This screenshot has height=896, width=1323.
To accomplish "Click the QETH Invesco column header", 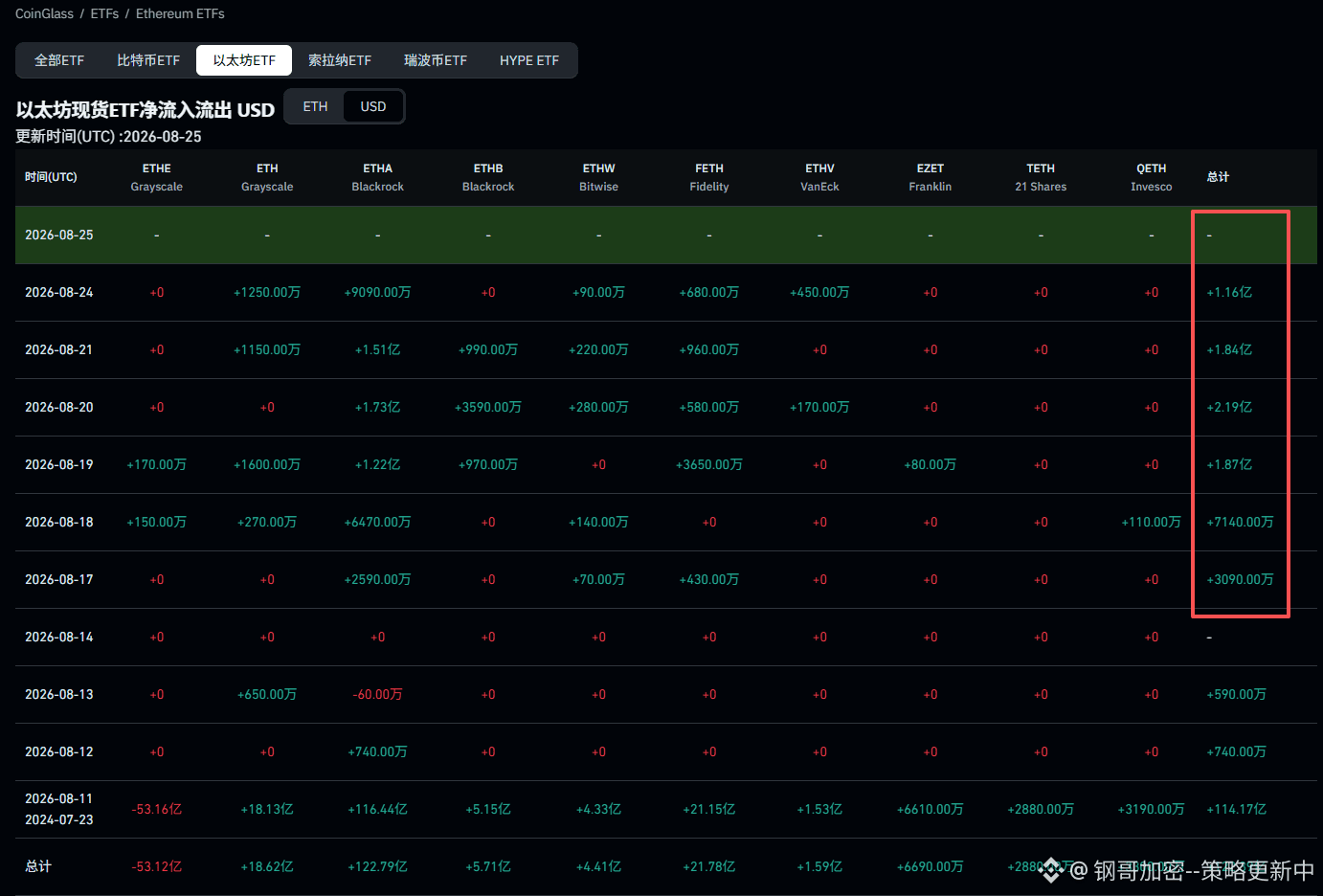I will tap(1152, 177).
